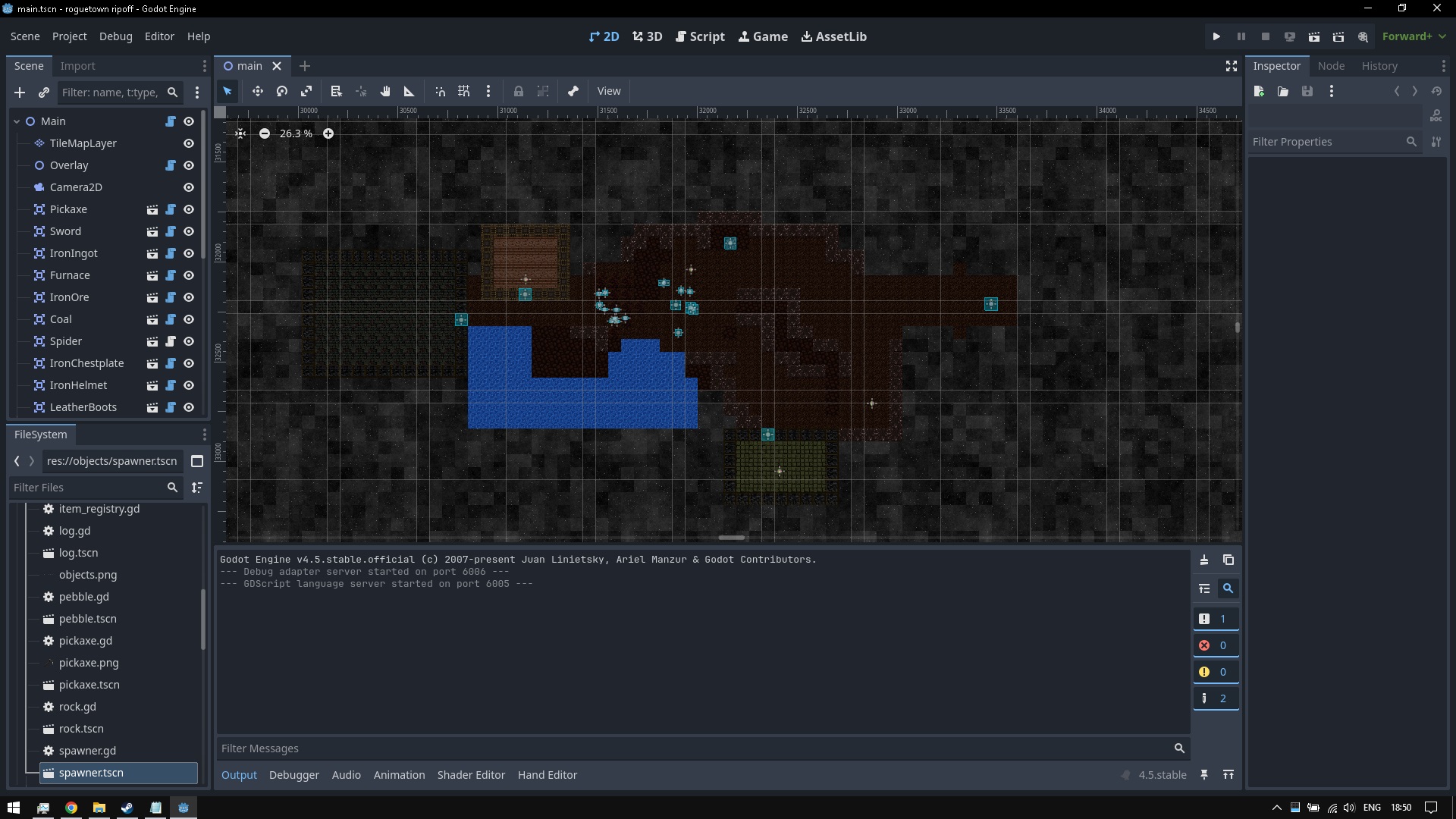Open script attached to Pickaxe node
Viewport: 1456px width, 819px height.
click(x=171, y=209)
